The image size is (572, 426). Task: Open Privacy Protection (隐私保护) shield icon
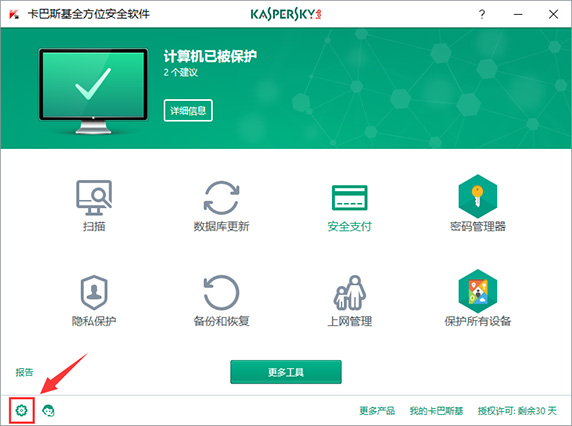tap(94, 292)
